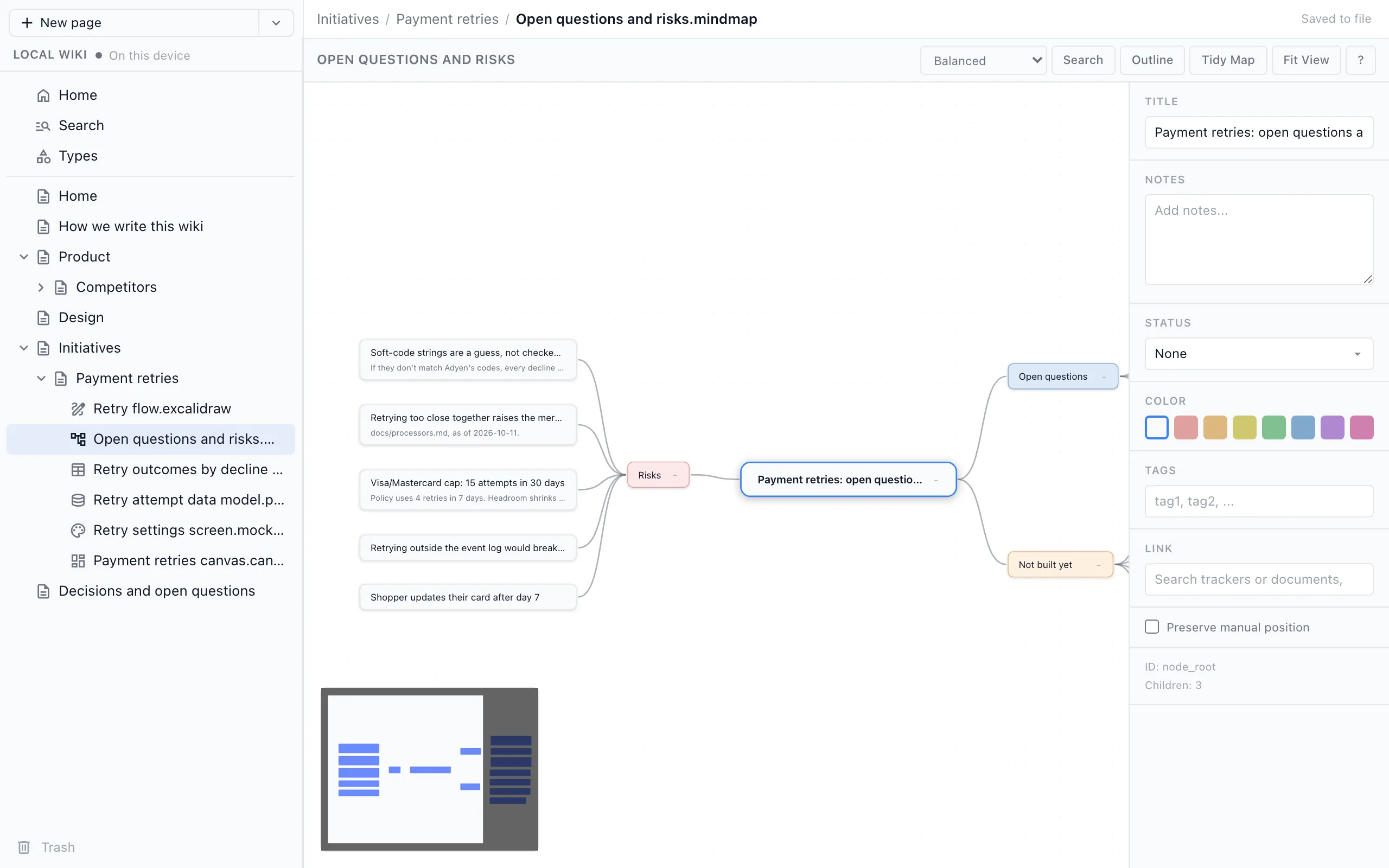Click the Search toolbar button
The height and width of the screenshot is (868, 1389).
[1083, 60]
